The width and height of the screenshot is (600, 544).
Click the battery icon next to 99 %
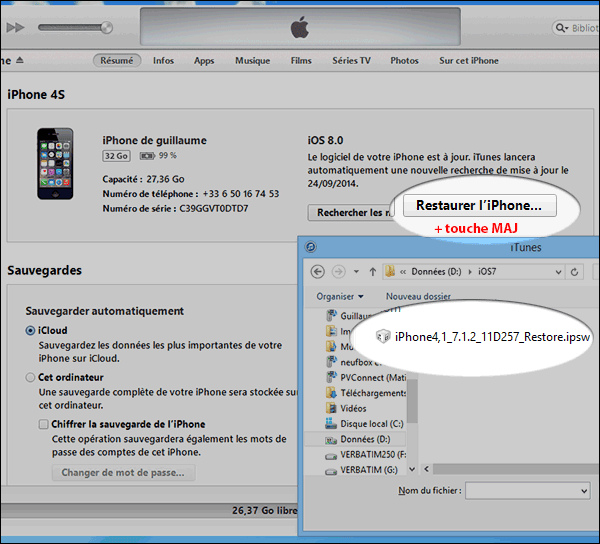click(x=147, y=156)
